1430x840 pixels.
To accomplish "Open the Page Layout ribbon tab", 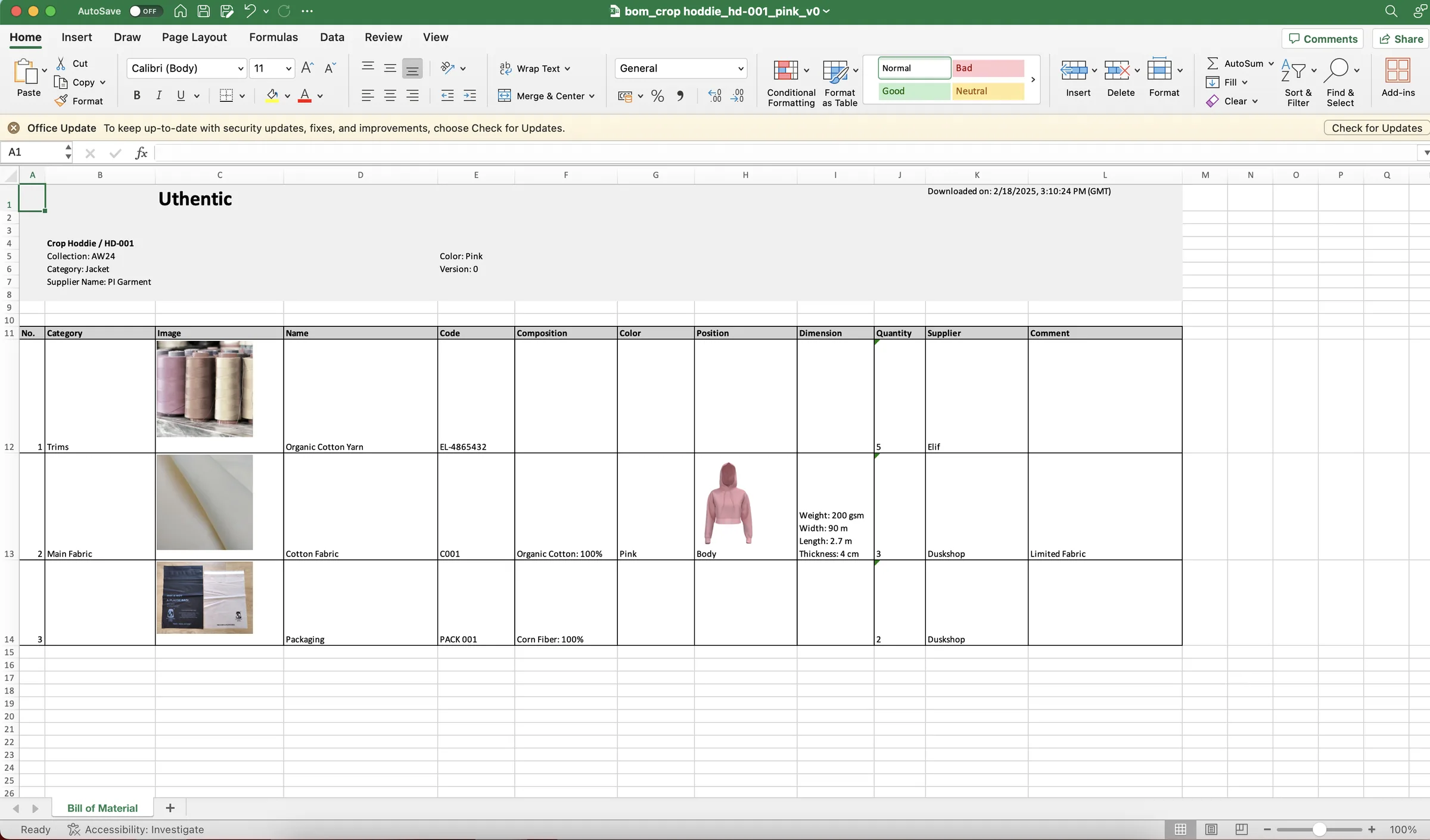I will 194,37.
